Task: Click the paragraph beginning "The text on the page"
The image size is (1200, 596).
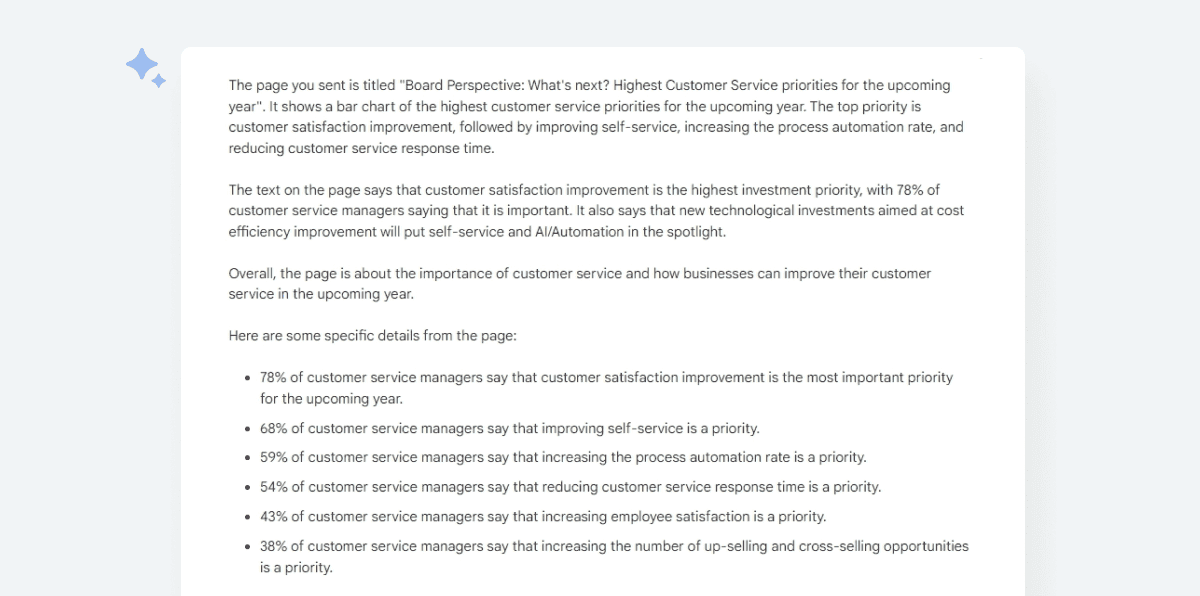Action: tap(596, 211)
